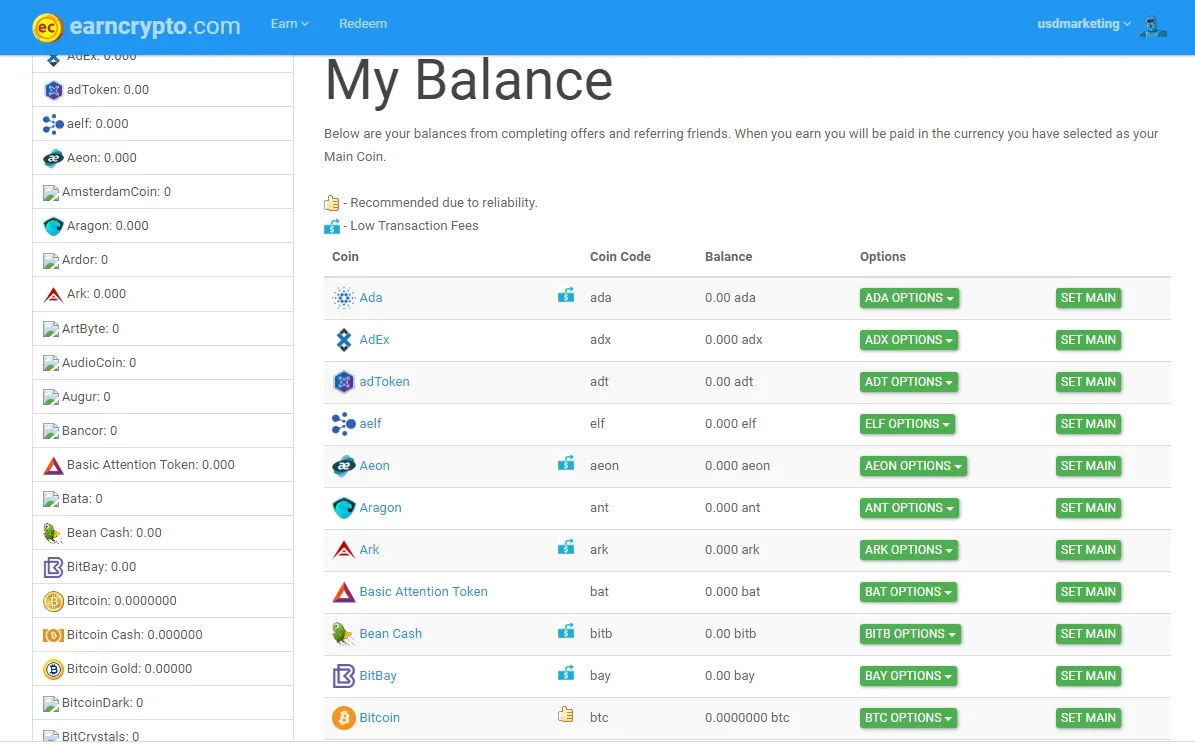Select Augur: 0 in sidebar
Viewport: 1195px width, 744px height.
coord(163,397)
